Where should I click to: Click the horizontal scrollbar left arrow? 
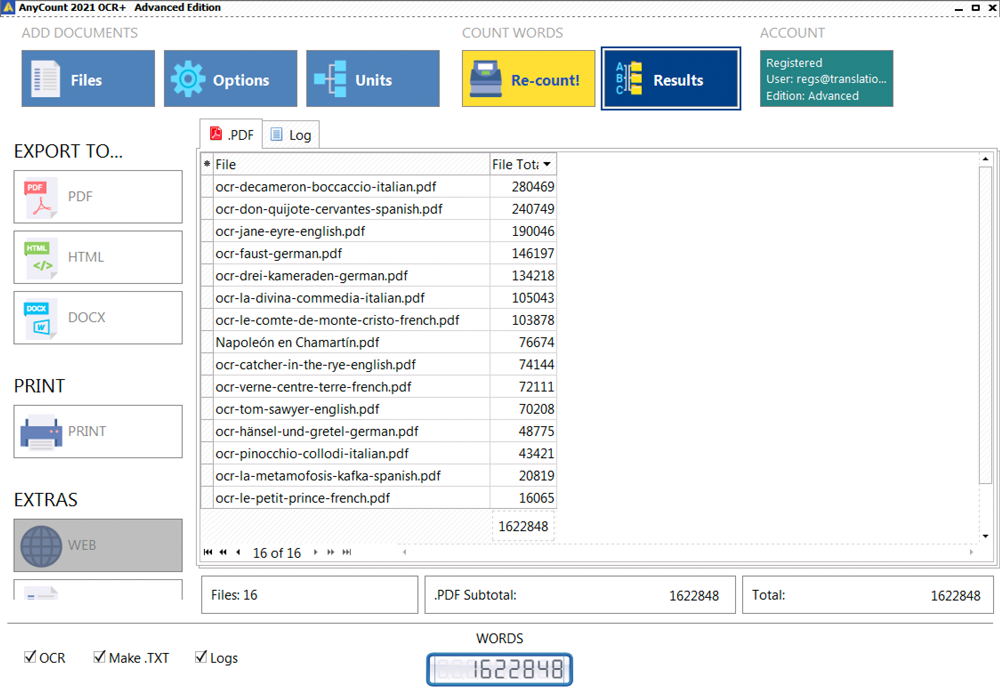click(404, 552)
